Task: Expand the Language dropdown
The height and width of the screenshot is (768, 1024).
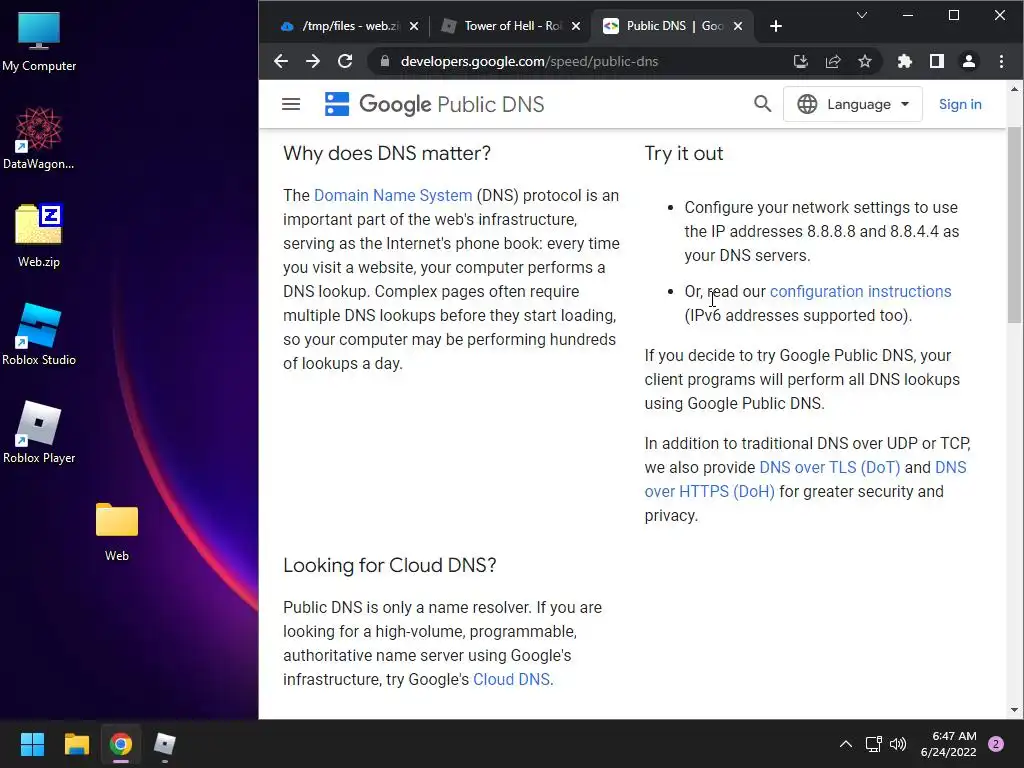Action: [x=853, y=104]
